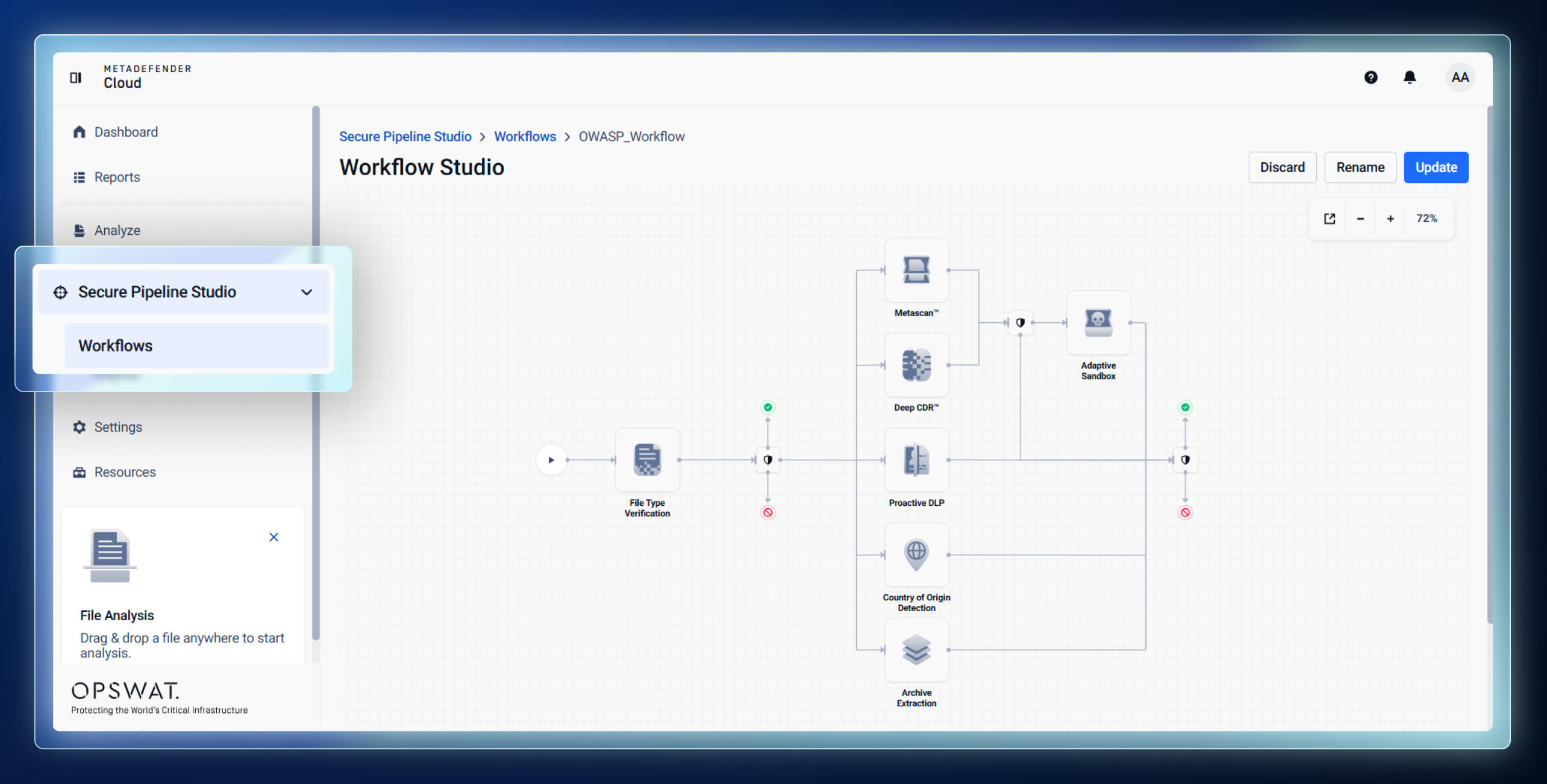Zoom in canvas with plus button
1547x784 pixels.
[x=1390, y=219]
